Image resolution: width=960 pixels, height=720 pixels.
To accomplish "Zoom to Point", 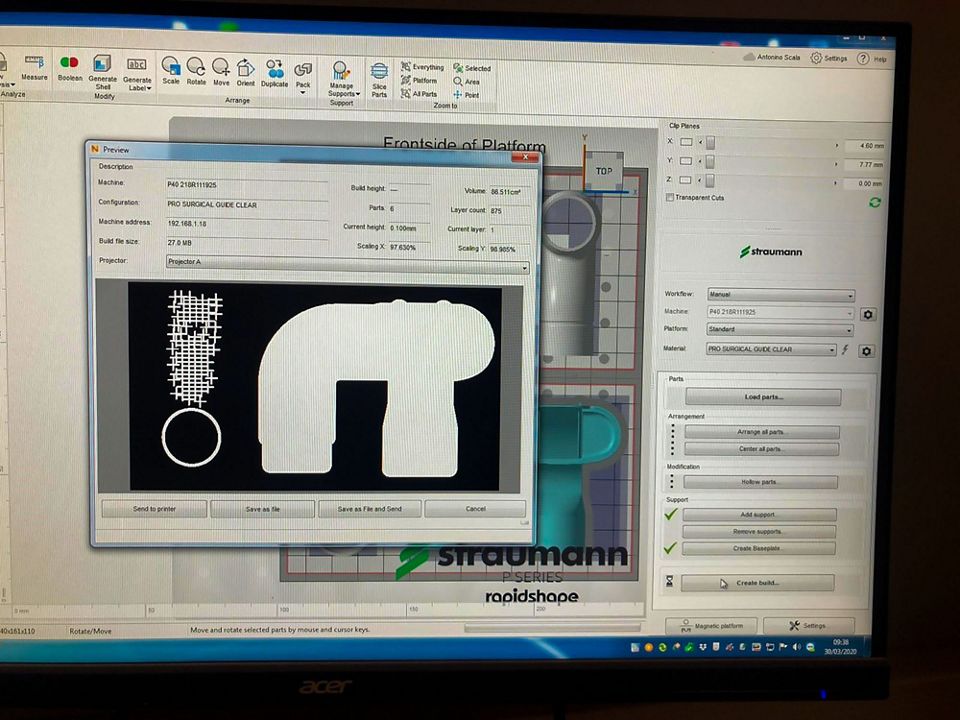I will pyautogui.click(x=467, y=95).
